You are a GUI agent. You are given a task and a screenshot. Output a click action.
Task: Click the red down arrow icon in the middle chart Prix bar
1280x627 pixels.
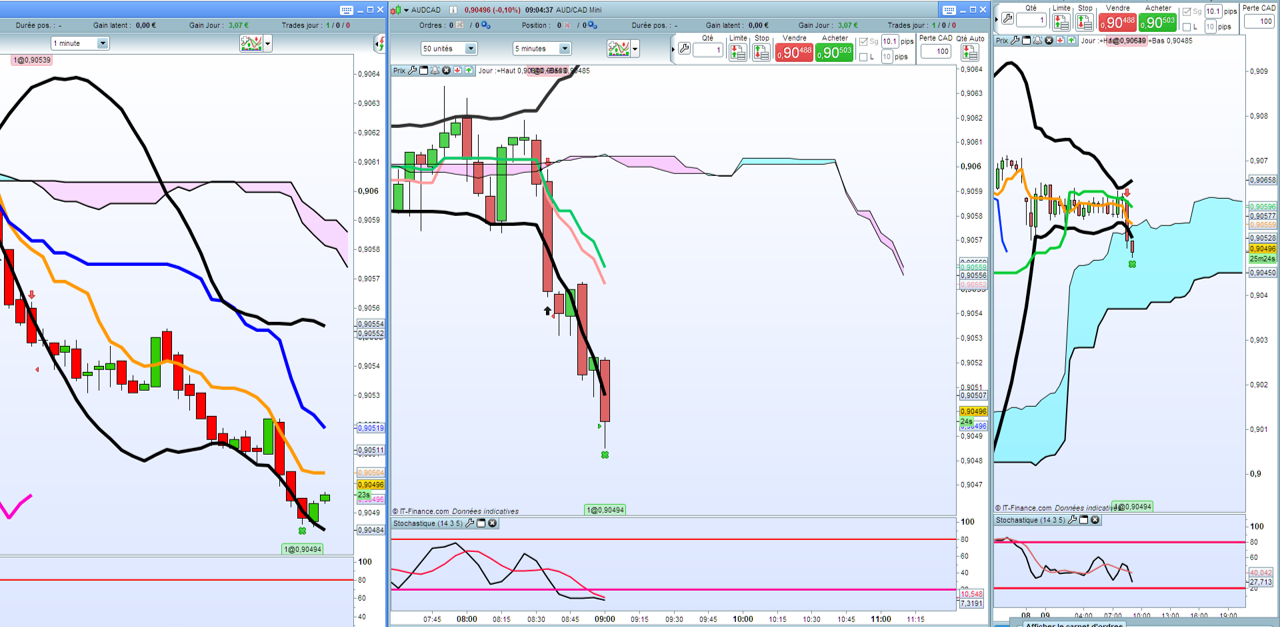point(457,71)
